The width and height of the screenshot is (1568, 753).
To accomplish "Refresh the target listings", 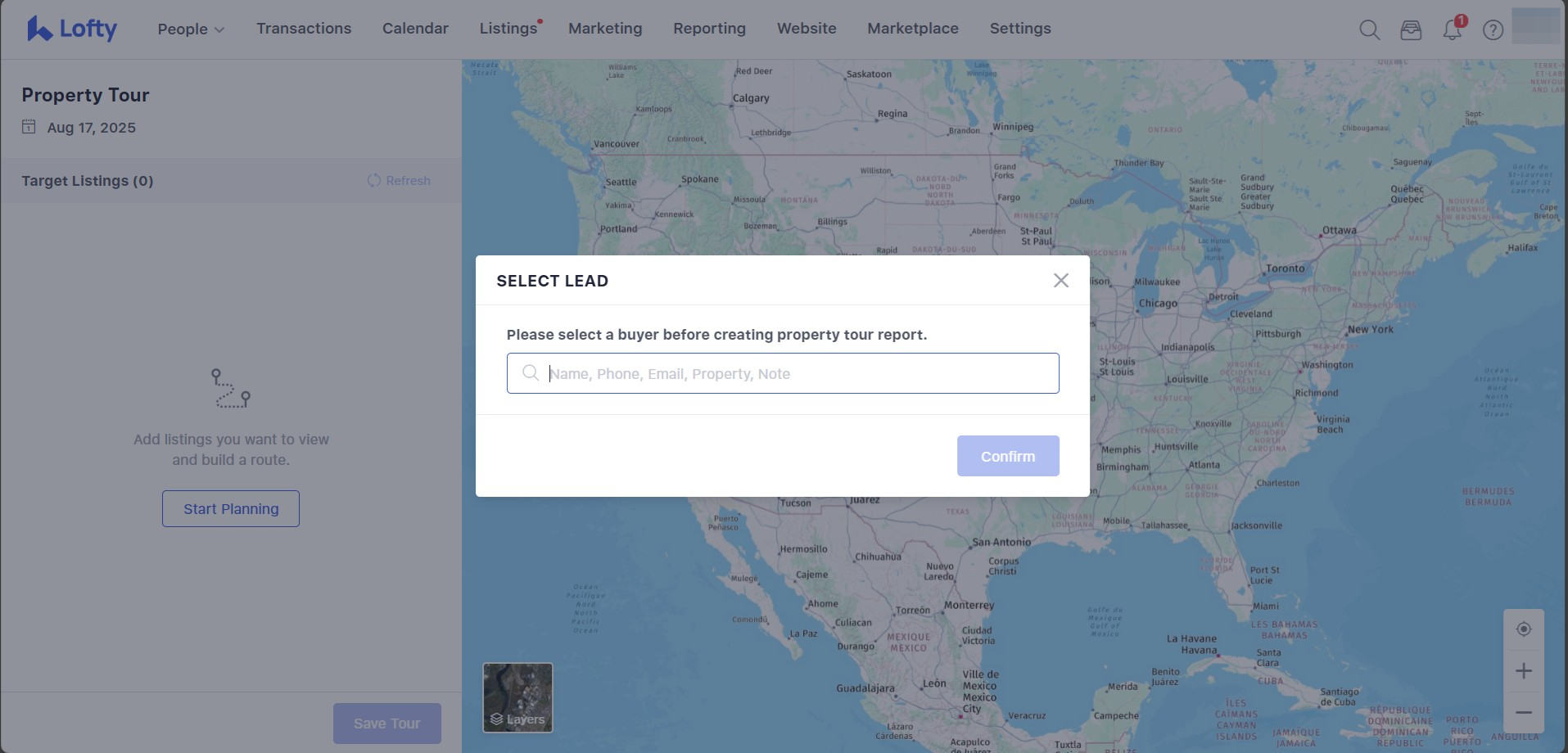I will tap(399, 181).
